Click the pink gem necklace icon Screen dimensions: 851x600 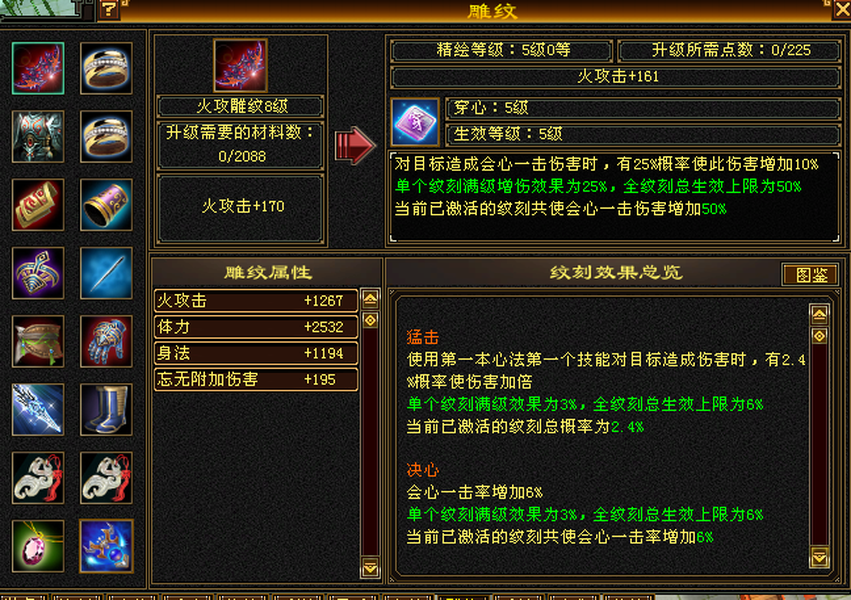tap(38, 546)
